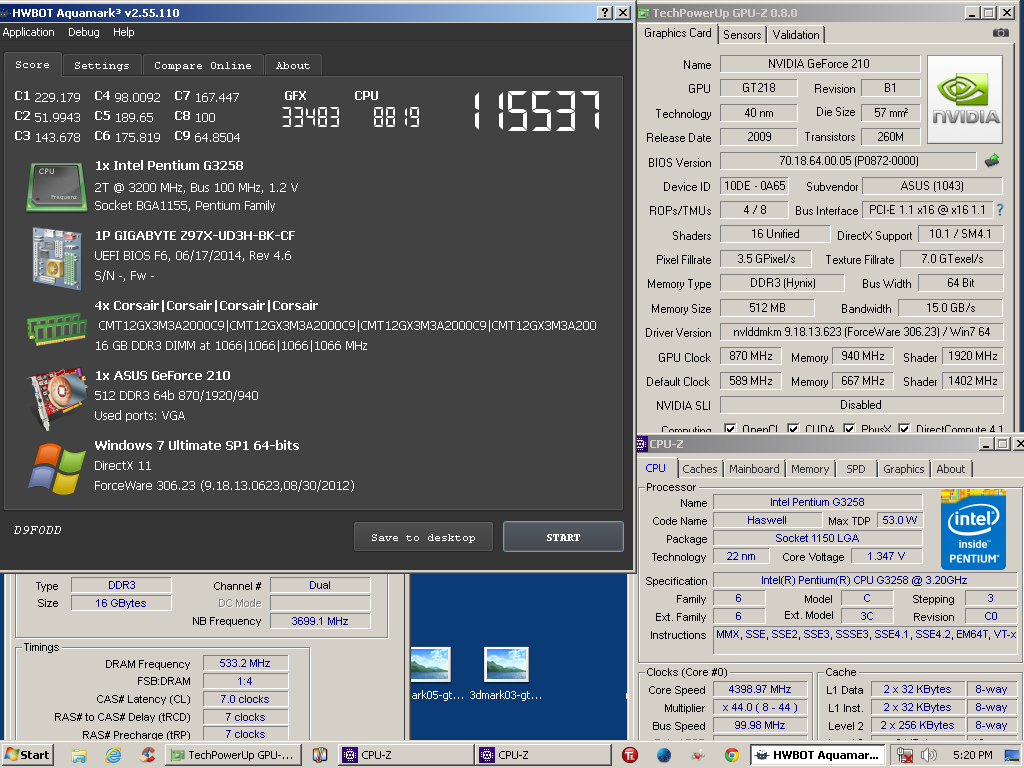Click the camera screenshot icon in GPU-Z
Viewport: 1024px width, 768px height.
pos(1000,33)
